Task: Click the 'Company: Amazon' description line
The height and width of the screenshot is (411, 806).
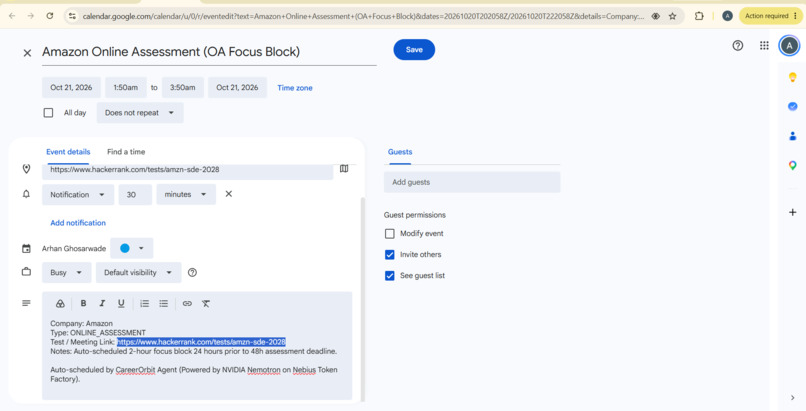Action: 81,324
